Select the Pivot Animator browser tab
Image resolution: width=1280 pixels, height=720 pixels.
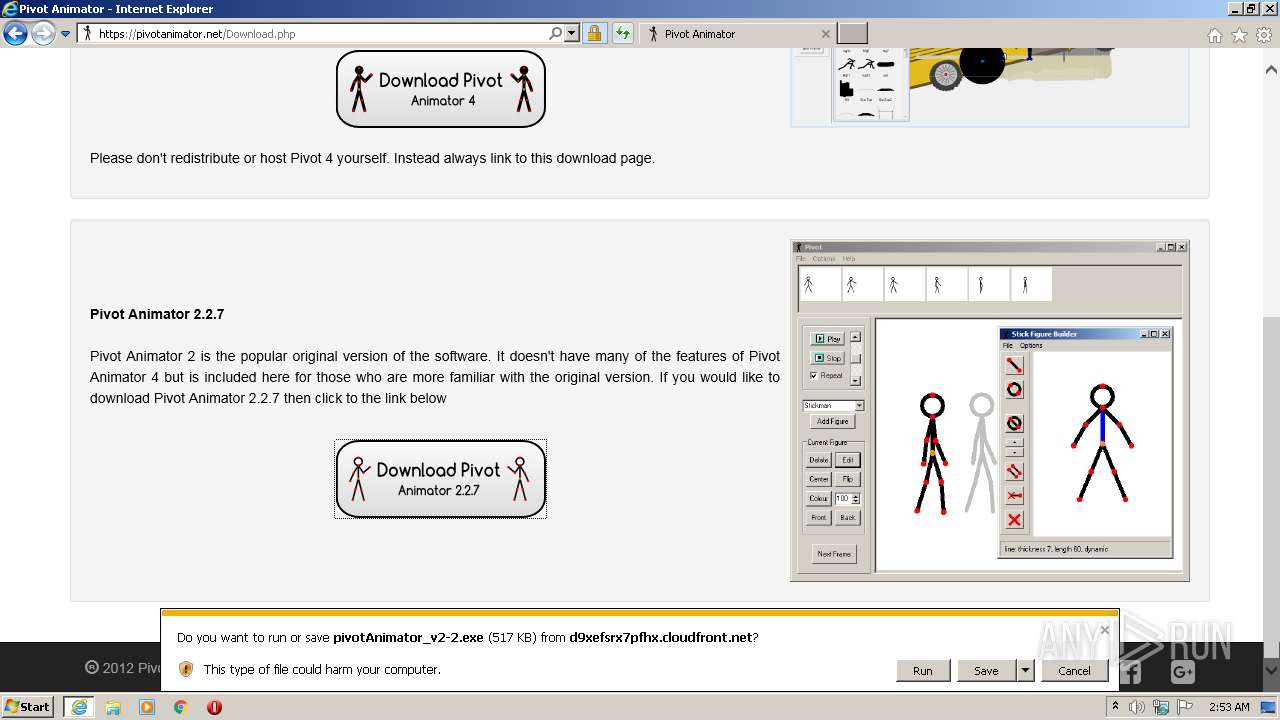click(735, 34)
